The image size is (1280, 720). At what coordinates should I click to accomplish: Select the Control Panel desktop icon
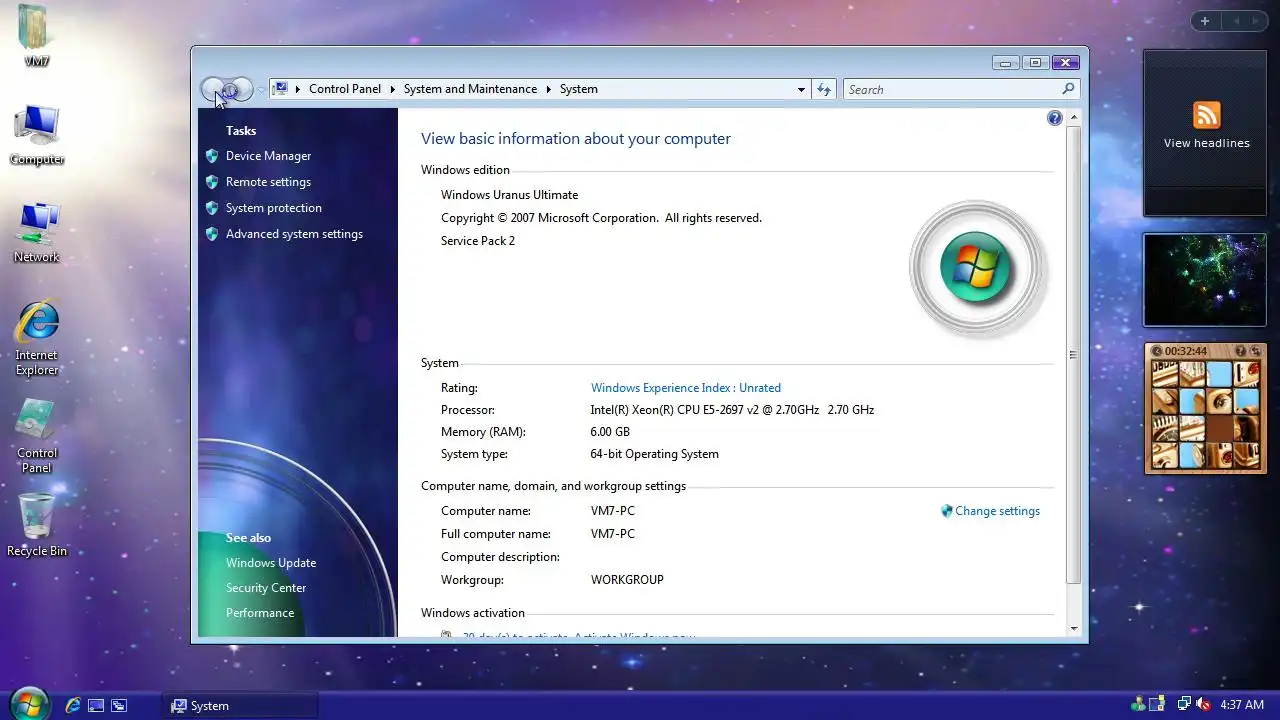click(37, 436)
